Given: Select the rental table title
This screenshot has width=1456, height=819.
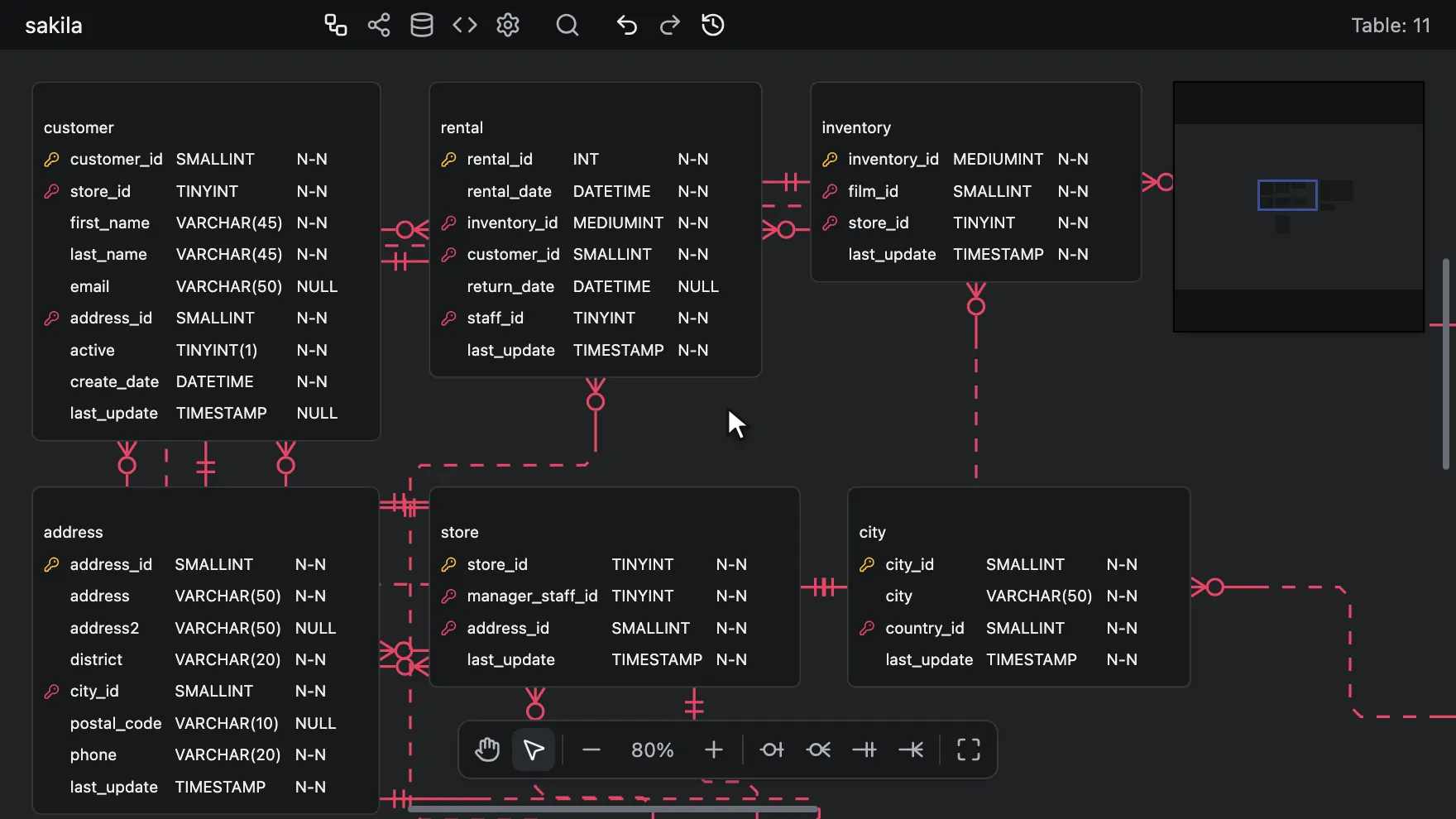Looking at the screenshot, I should point(462,127).
